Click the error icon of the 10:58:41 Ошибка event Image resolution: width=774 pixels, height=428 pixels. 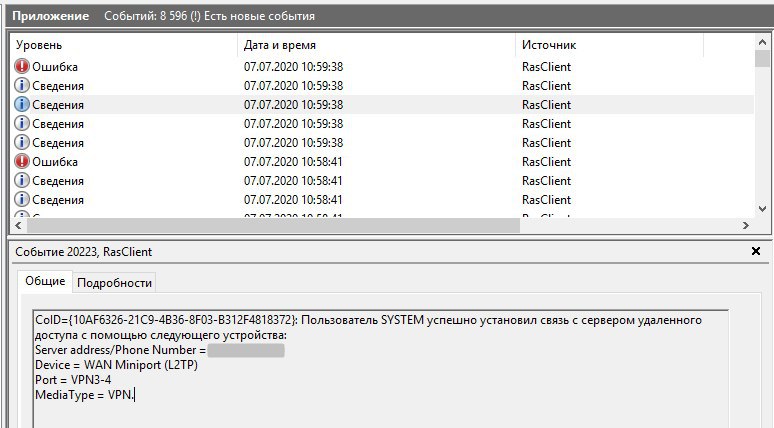click(x=22, y=162)
